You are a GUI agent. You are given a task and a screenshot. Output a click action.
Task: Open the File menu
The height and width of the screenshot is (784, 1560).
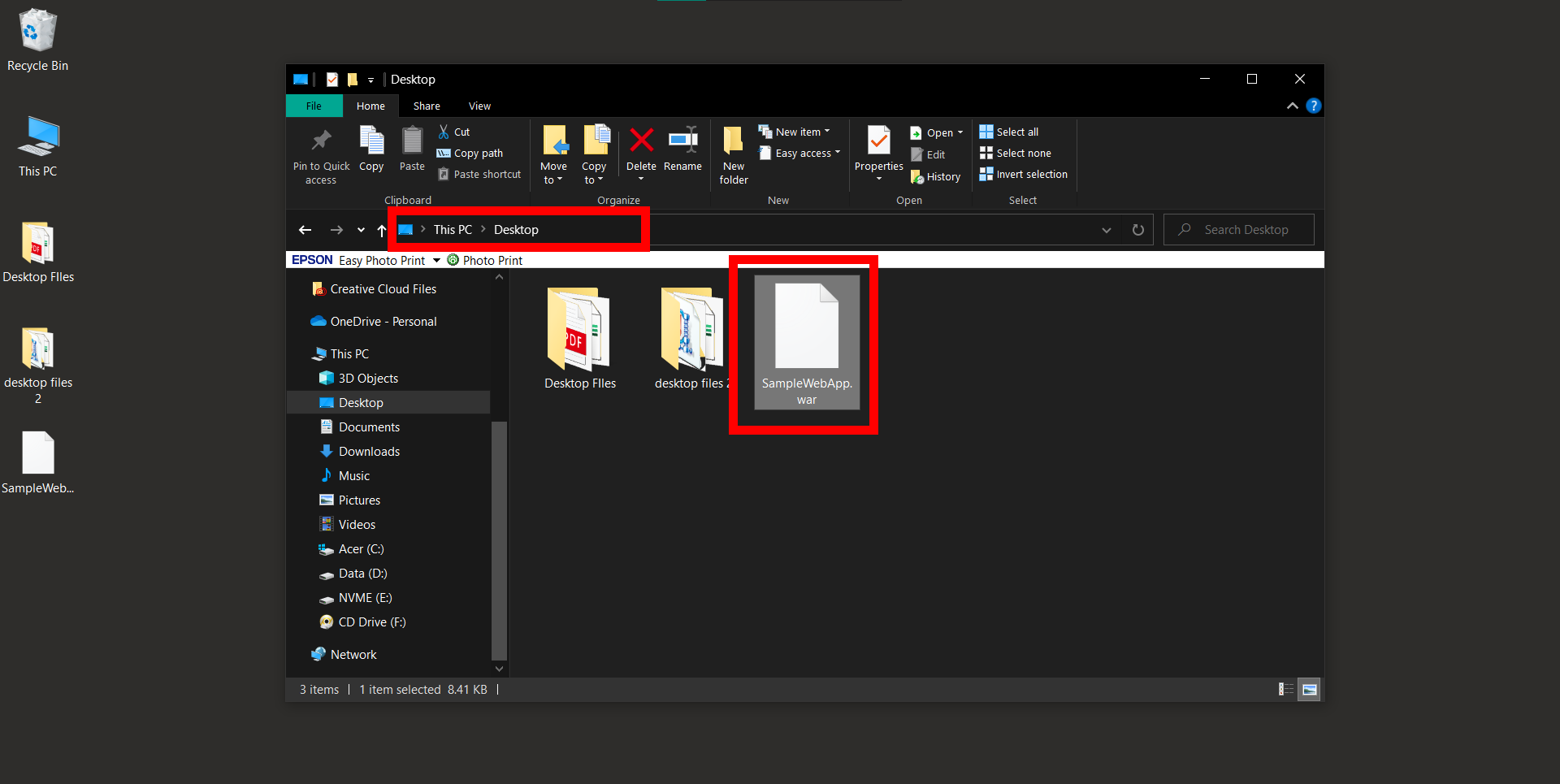pyautogui.click(x=314, y=106)
